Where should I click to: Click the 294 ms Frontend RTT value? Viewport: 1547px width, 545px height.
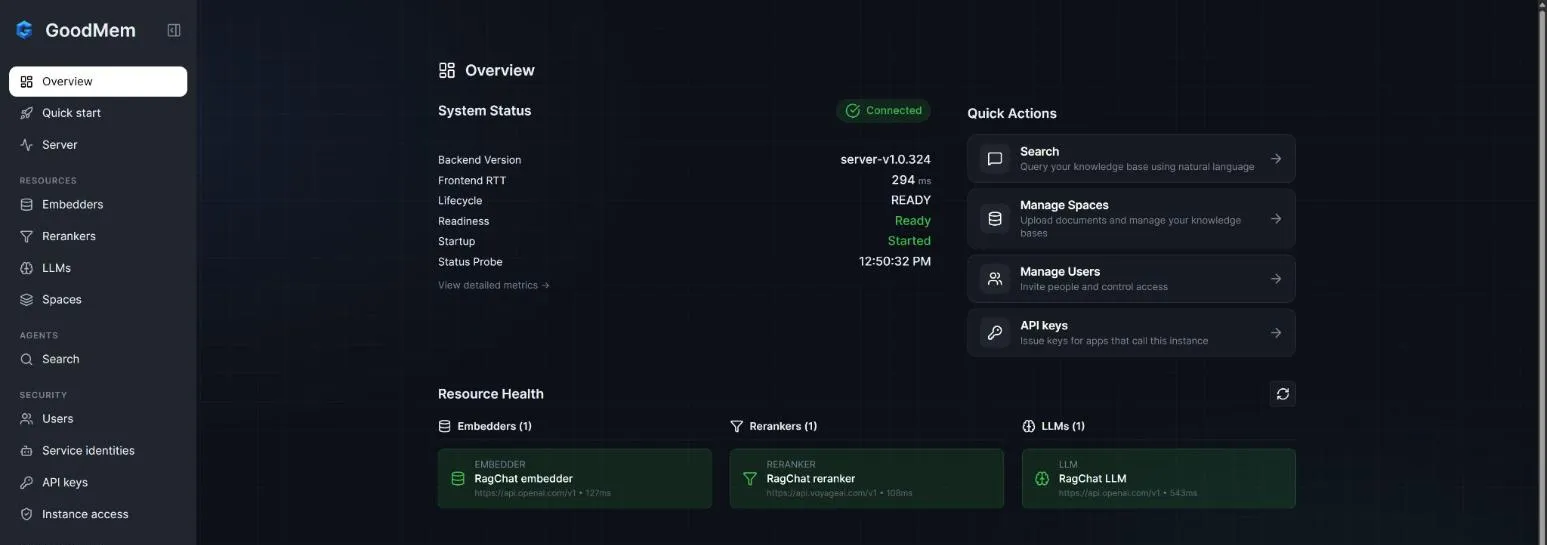pos(911,180)
